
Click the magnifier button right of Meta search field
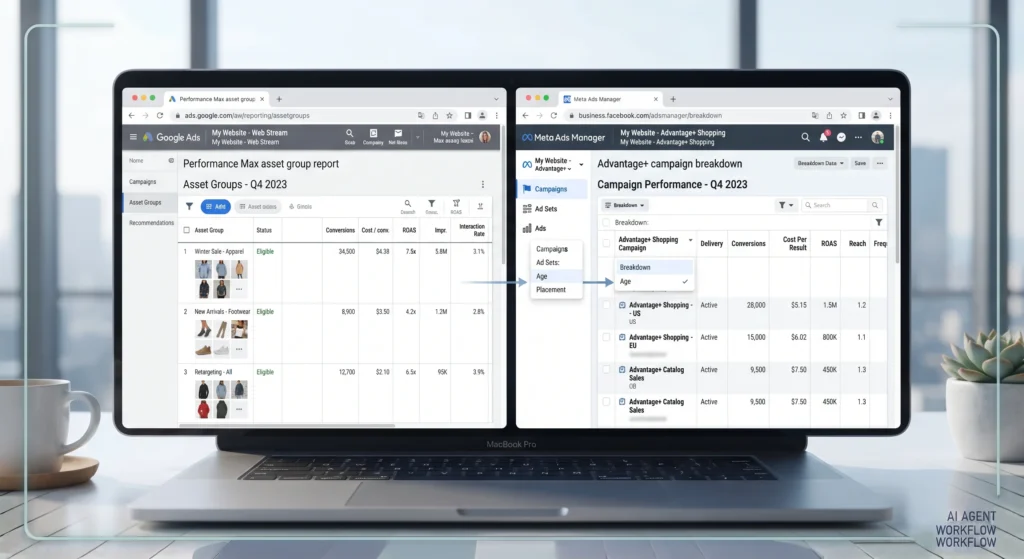click(x=875, y=205)
